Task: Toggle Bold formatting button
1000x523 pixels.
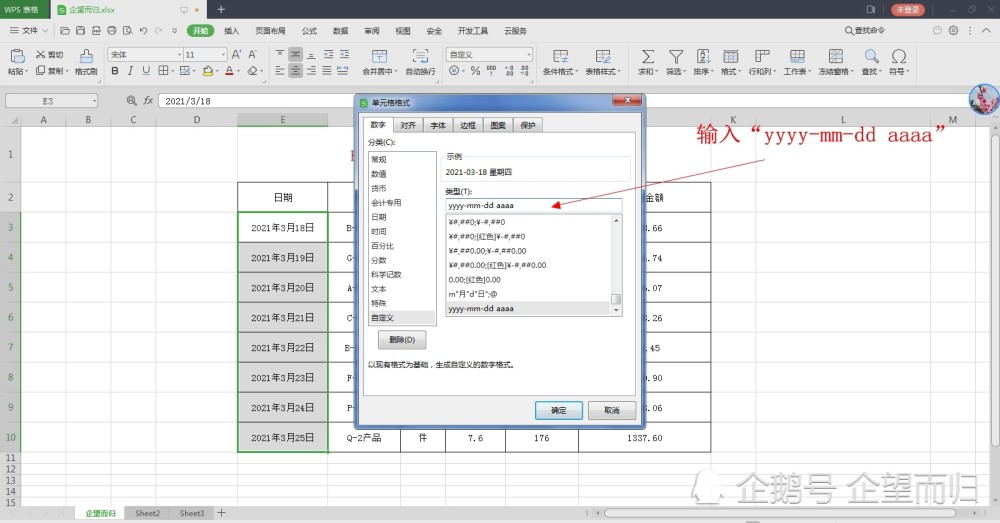Action: point(115,71)
